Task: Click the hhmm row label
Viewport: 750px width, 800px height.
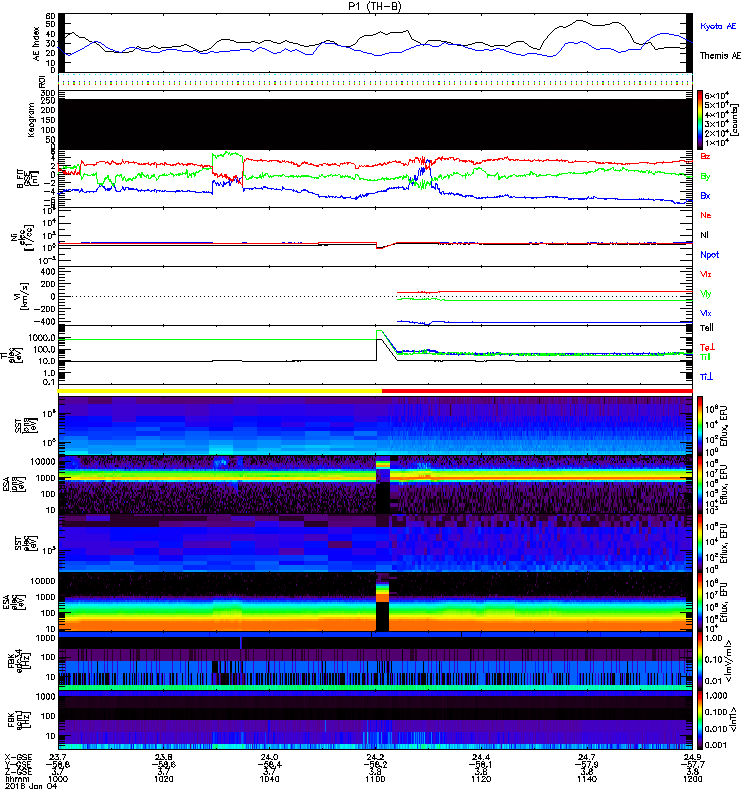Action: 16,779
